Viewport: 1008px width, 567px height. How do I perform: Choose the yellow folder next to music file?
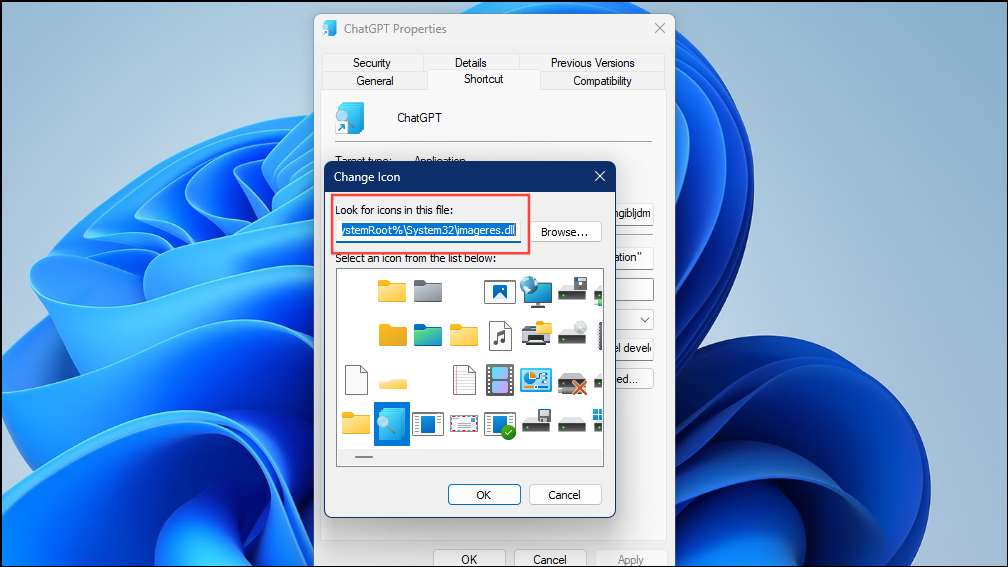click(x=464, y=335)
